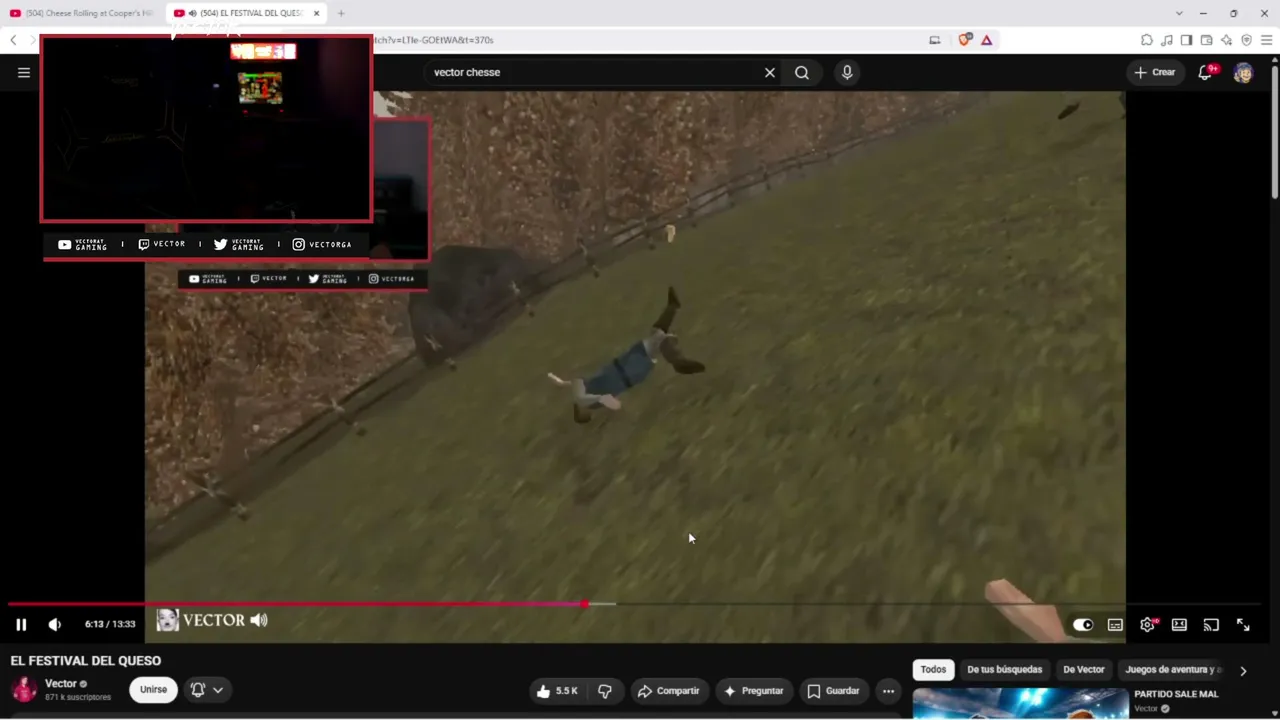
Task: Open more actions three-dot menu
Action: 888,691
